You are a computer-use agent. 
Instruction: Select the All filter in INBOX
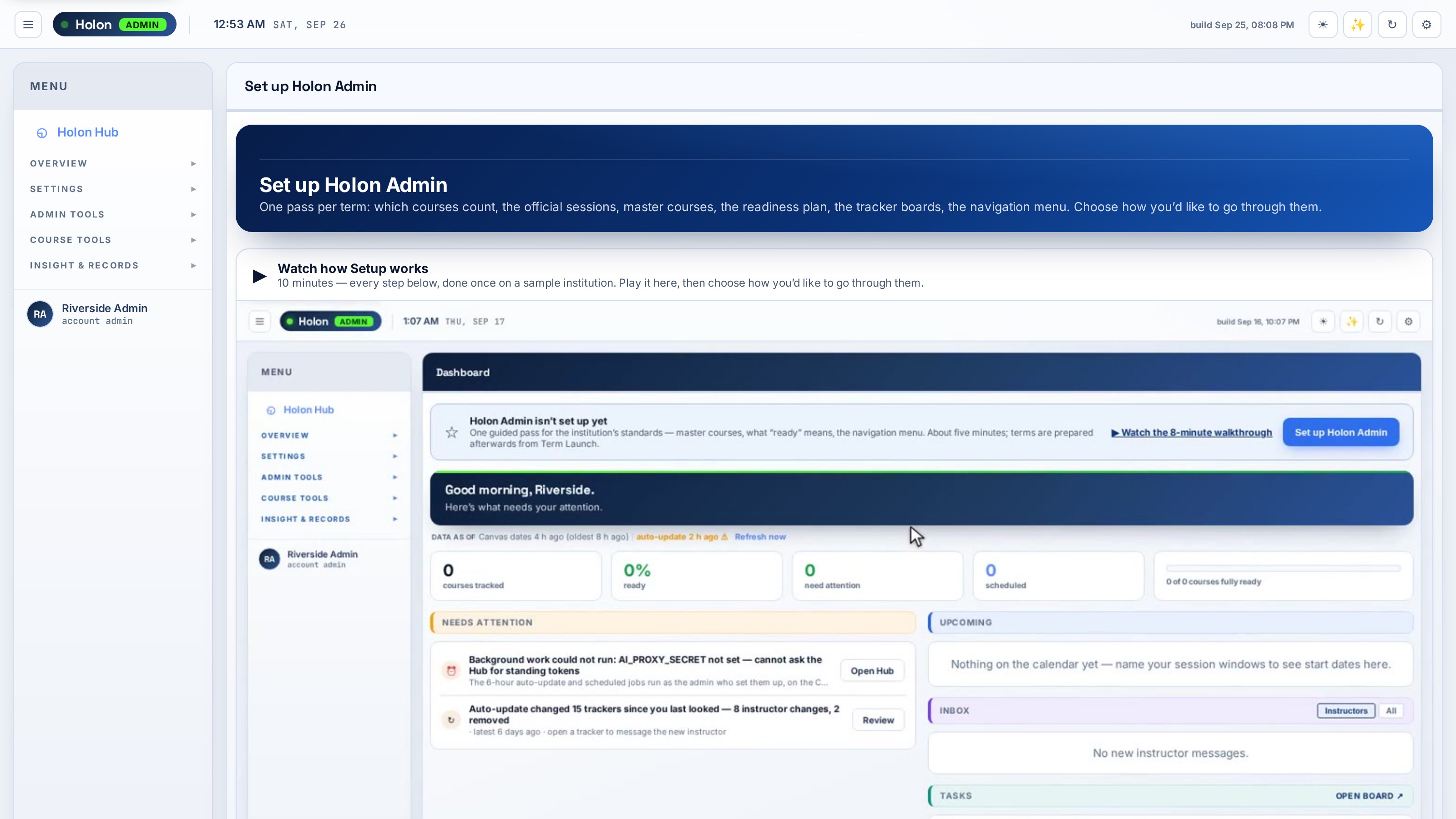point(1390,710)
